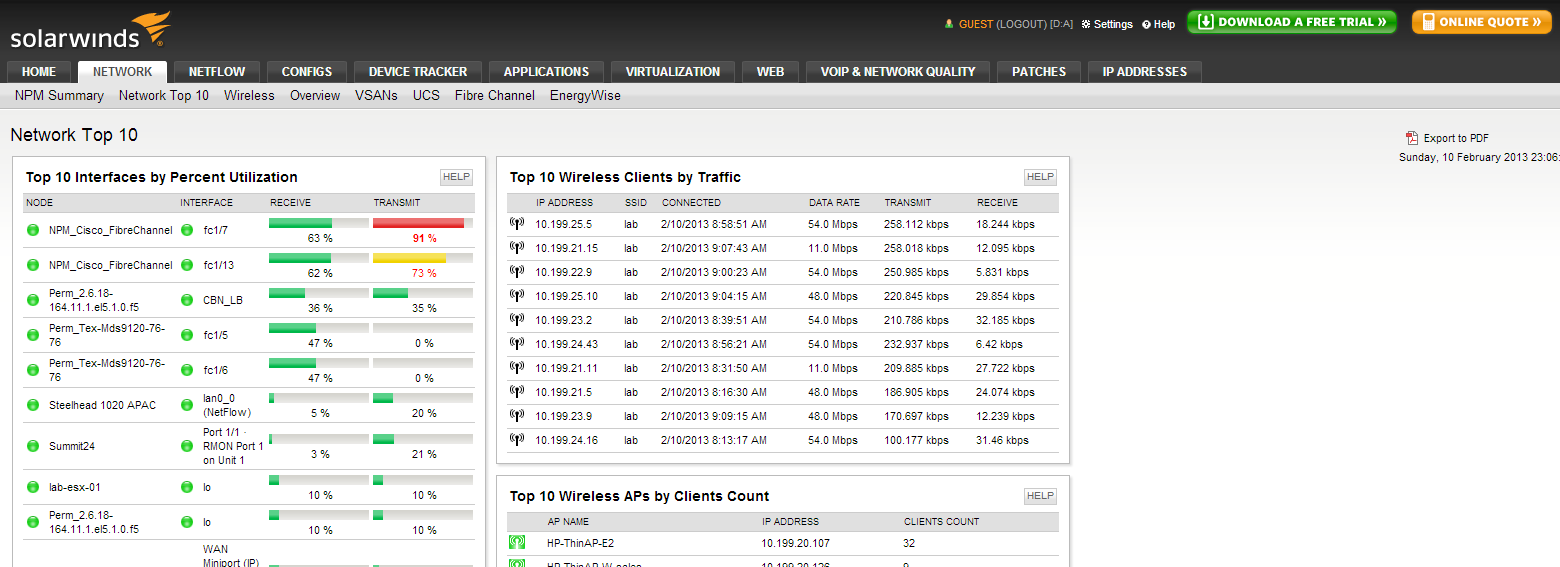Click the guest user icon
The width and height of the screenshot is (1560, 567).
click(x=949, y=23)
